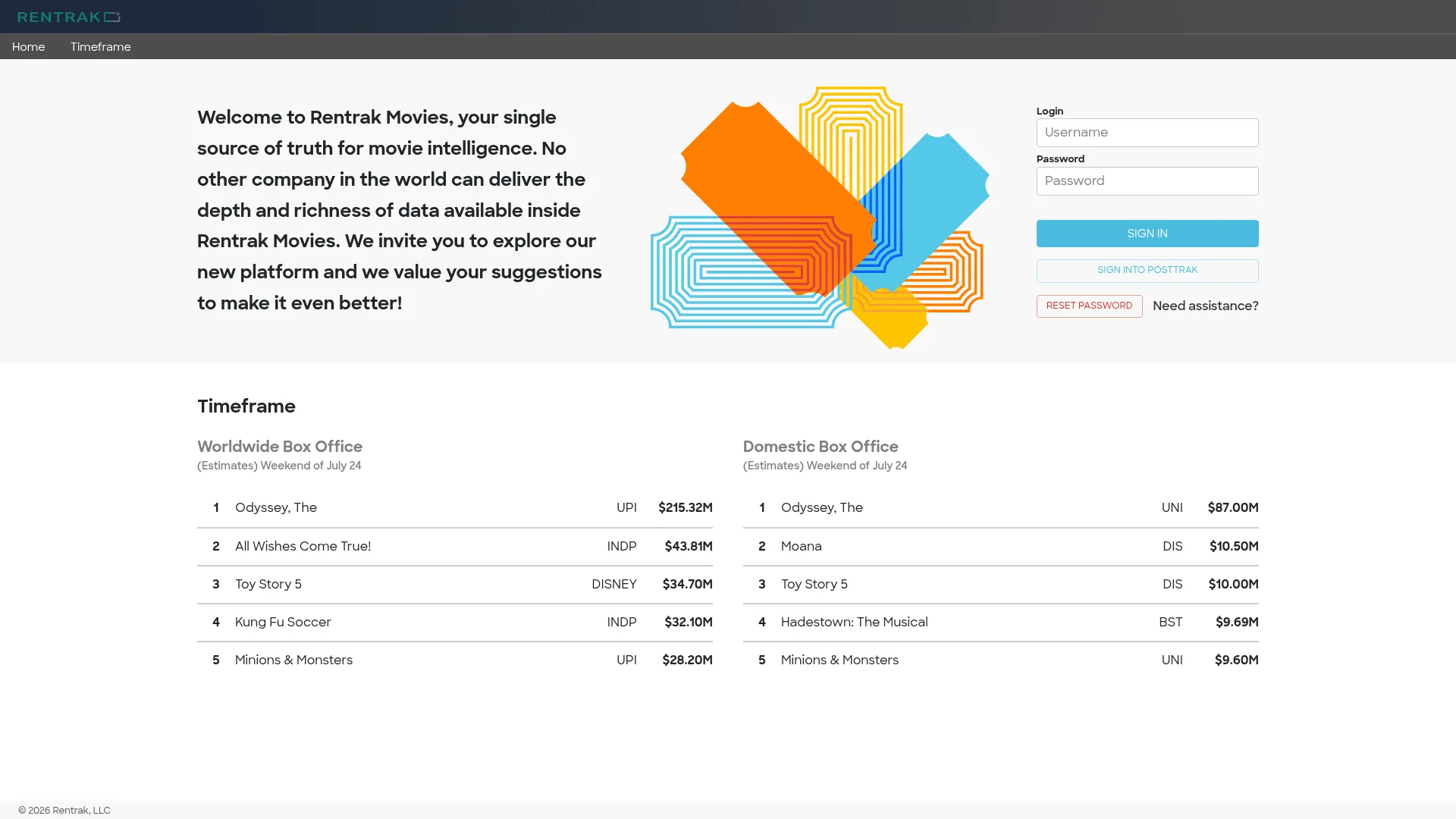
Task: Select domestic Odyssey, The title
Action: [822, 508]
